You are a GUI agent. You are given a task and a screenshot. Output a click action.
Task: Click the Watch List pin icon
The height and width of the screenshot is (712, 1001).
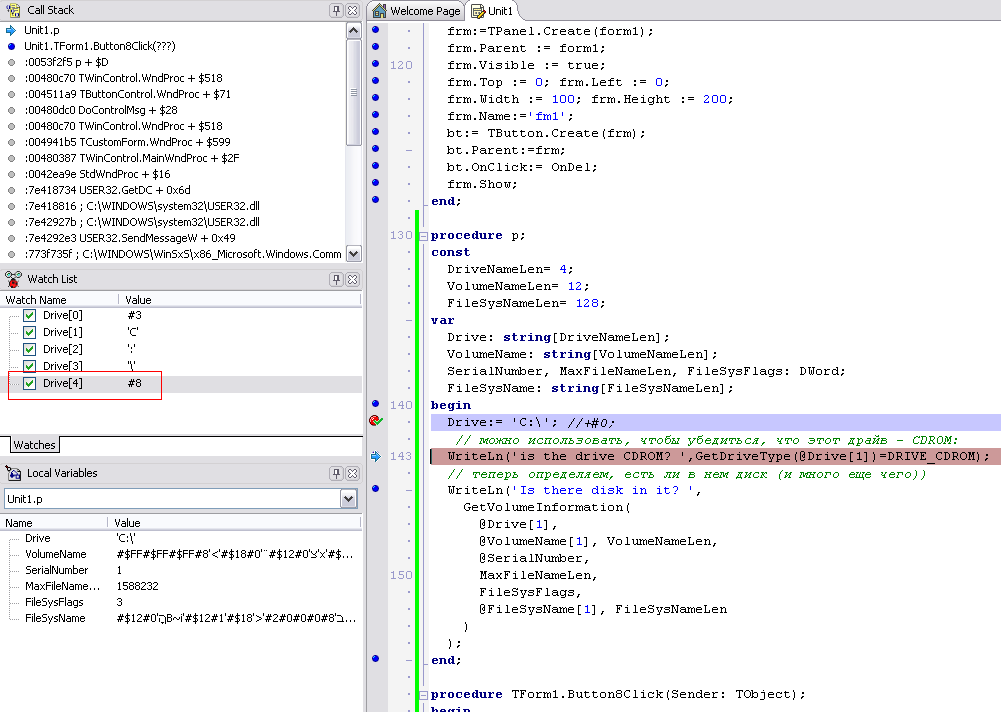coord(337,279)
